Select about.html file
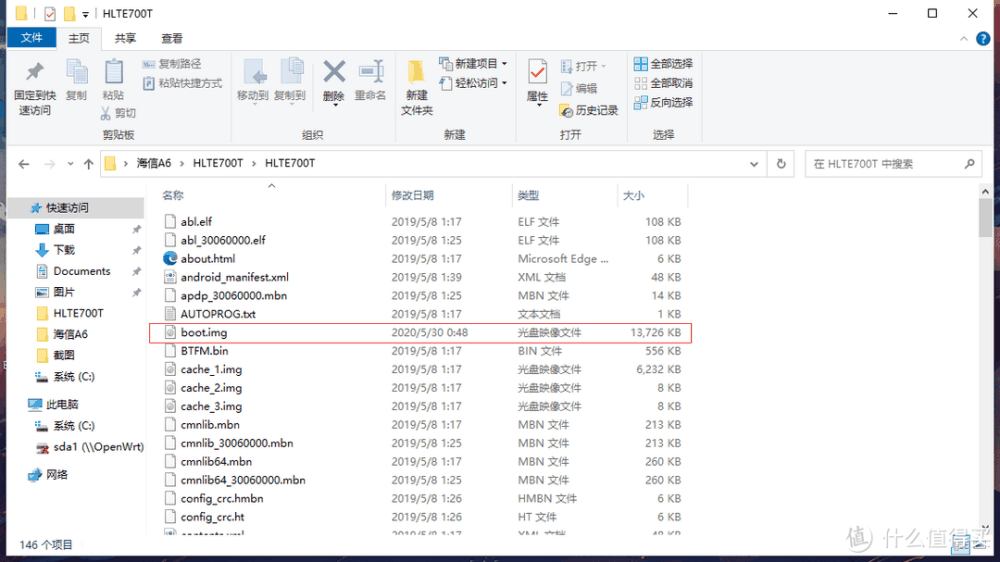 207,258
